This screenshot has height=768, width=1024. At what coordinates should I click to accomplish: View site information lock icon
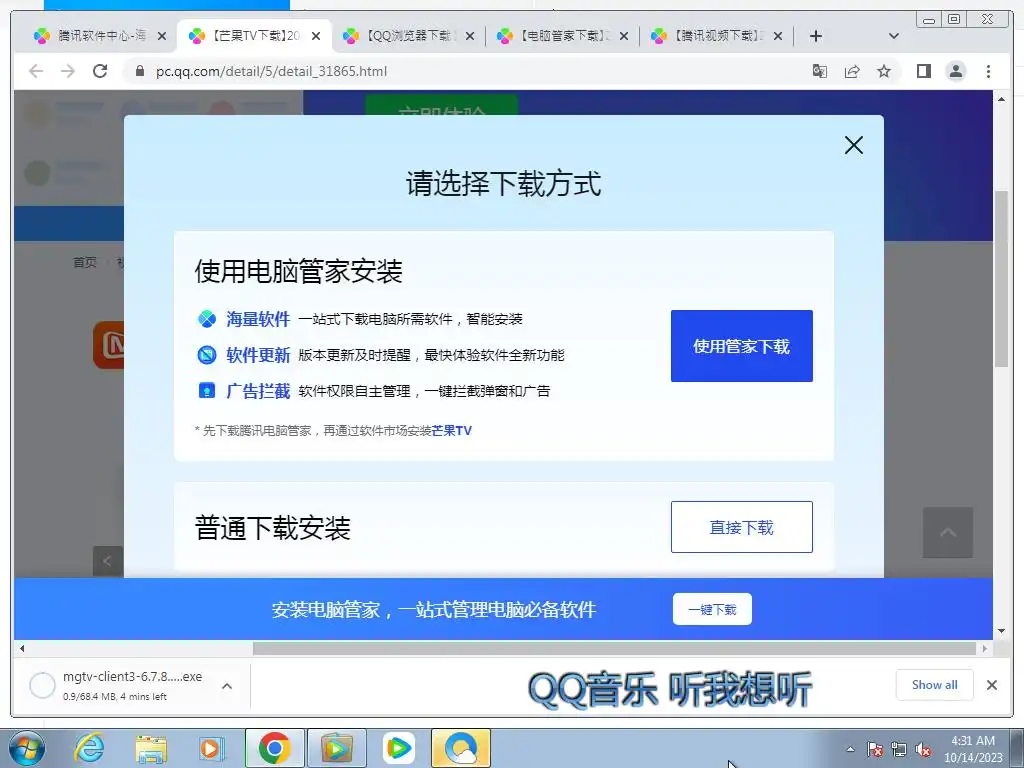point(139,71)
